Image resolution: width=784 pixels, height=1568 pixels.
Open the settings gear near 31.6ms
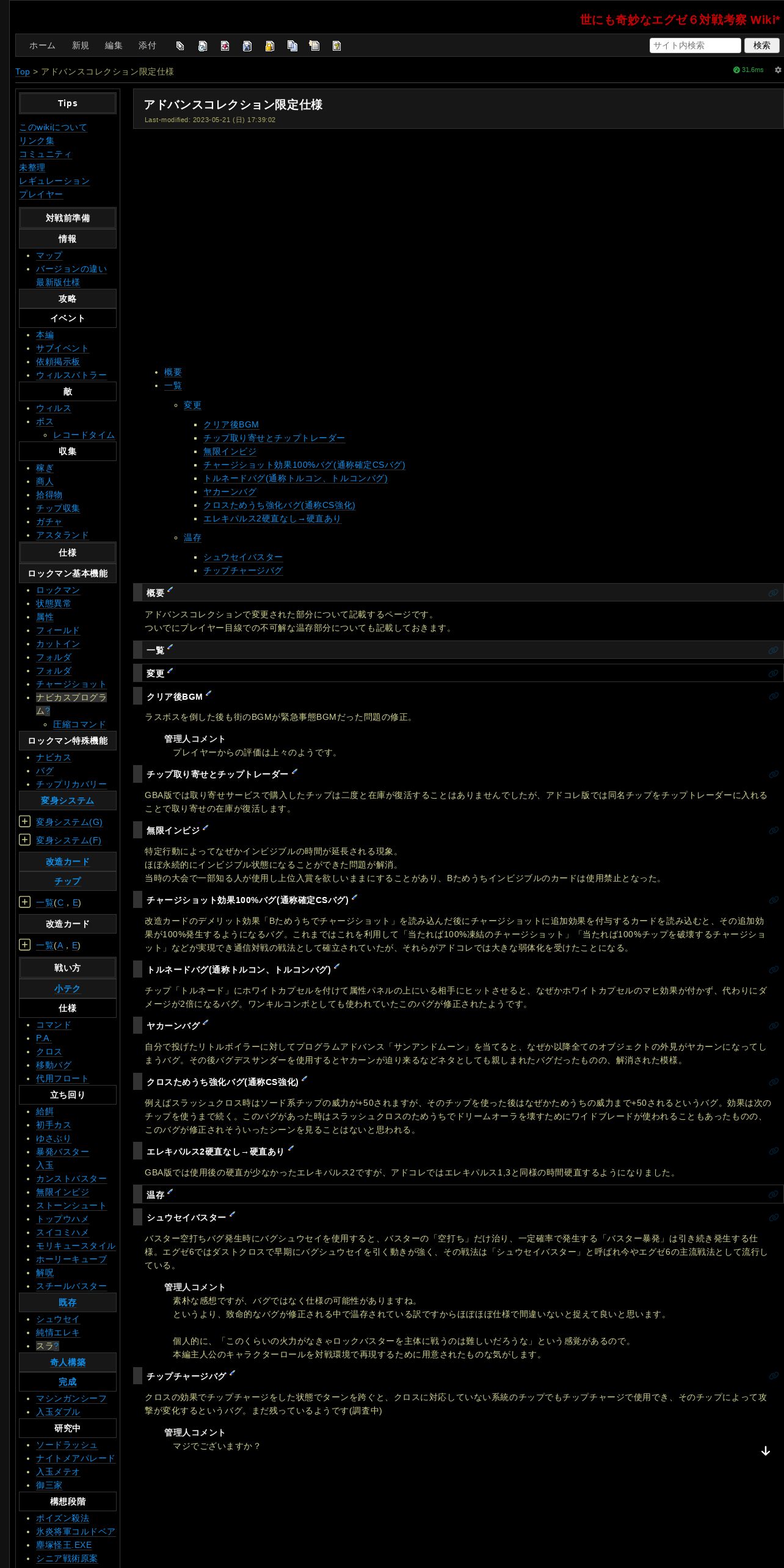(x=778, y=70)
